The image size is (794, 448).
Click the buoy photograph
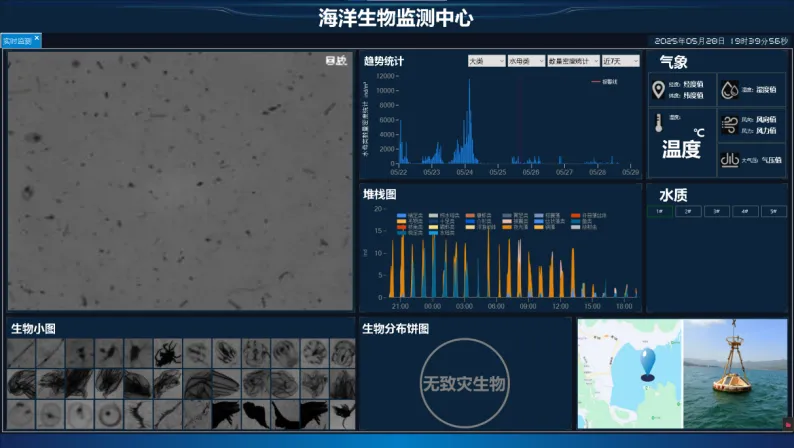pyautogui.click(x=735, y=374)
